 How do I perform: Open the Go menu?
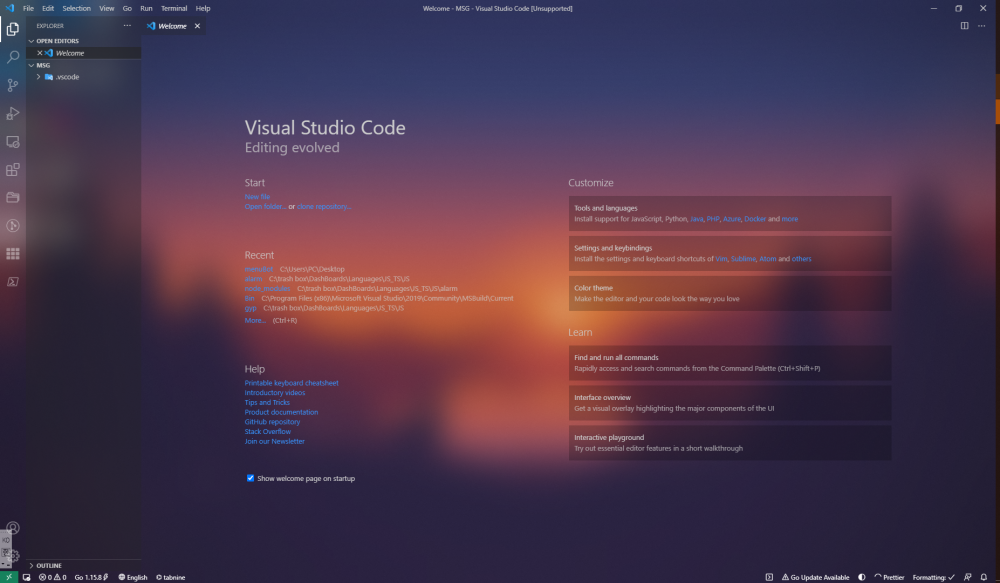coord(127,8)
